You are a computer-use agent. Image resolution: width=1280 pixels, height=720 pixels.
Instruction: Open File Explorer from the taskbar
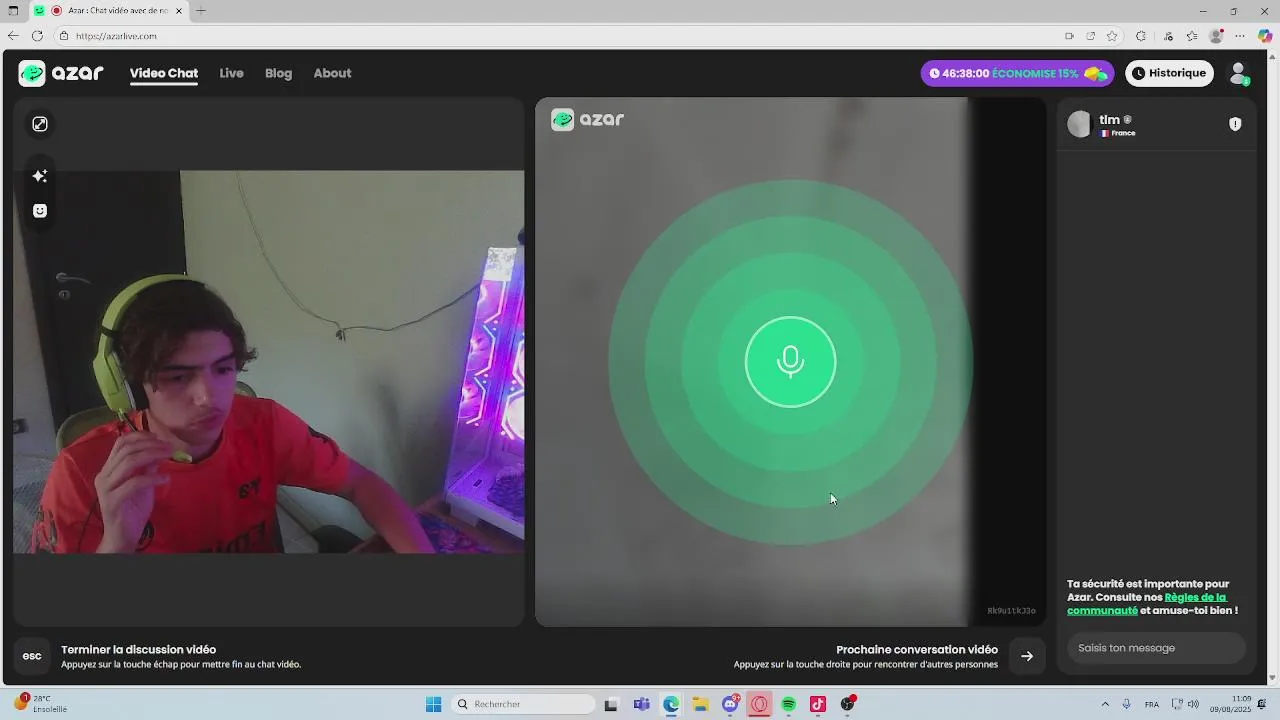coord(700,704)
